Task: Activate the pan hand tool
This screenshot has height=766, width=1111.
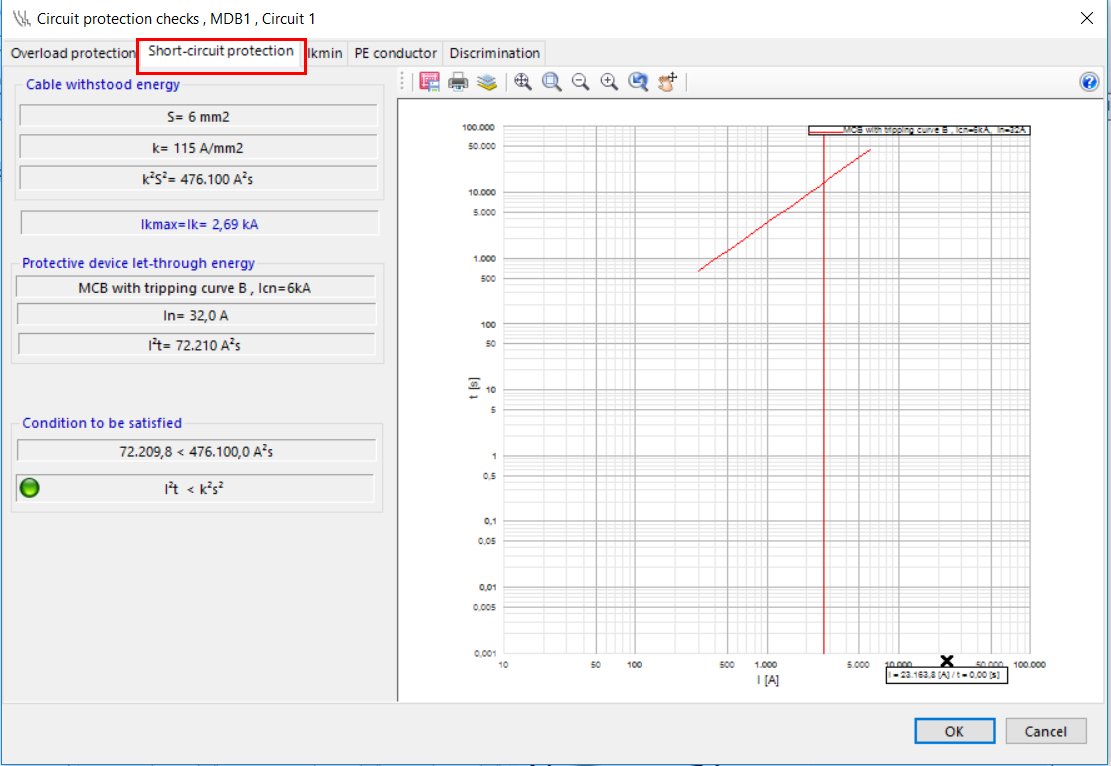Action: [x=667, y=82]
